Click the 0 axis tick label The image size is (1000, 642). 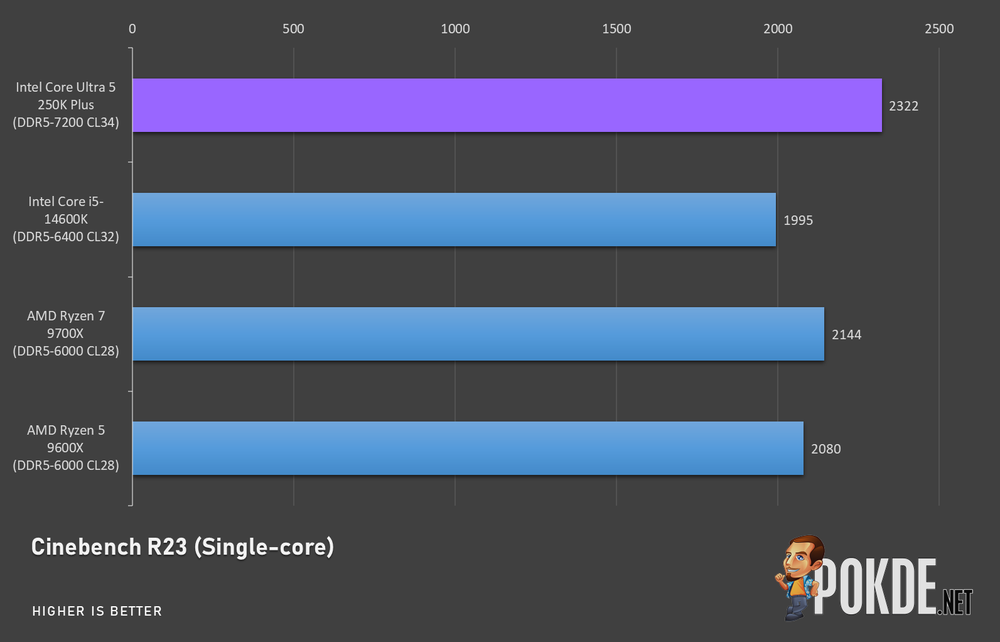[x=132, y=29]
